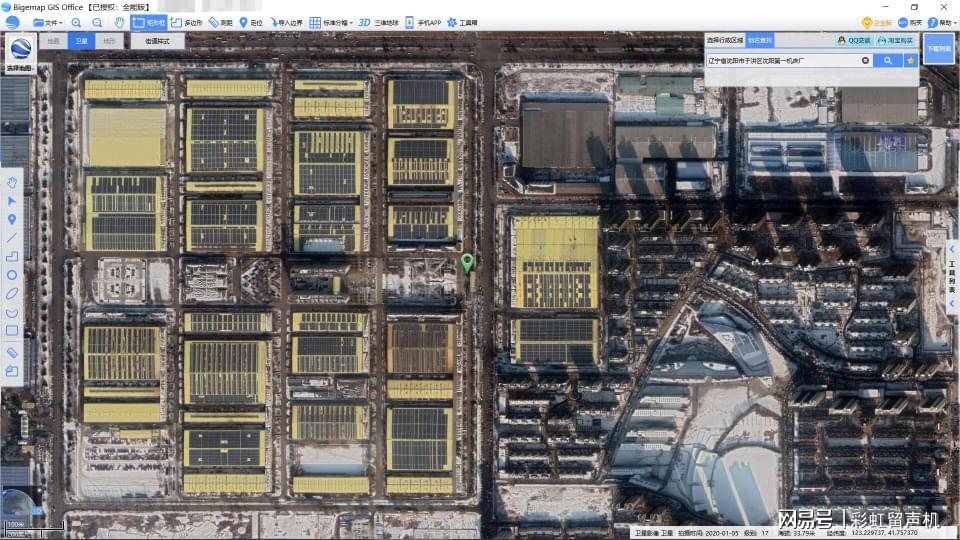
Task: Select the circle drawing tool in left sidebar
Action: tap(12, 274)
